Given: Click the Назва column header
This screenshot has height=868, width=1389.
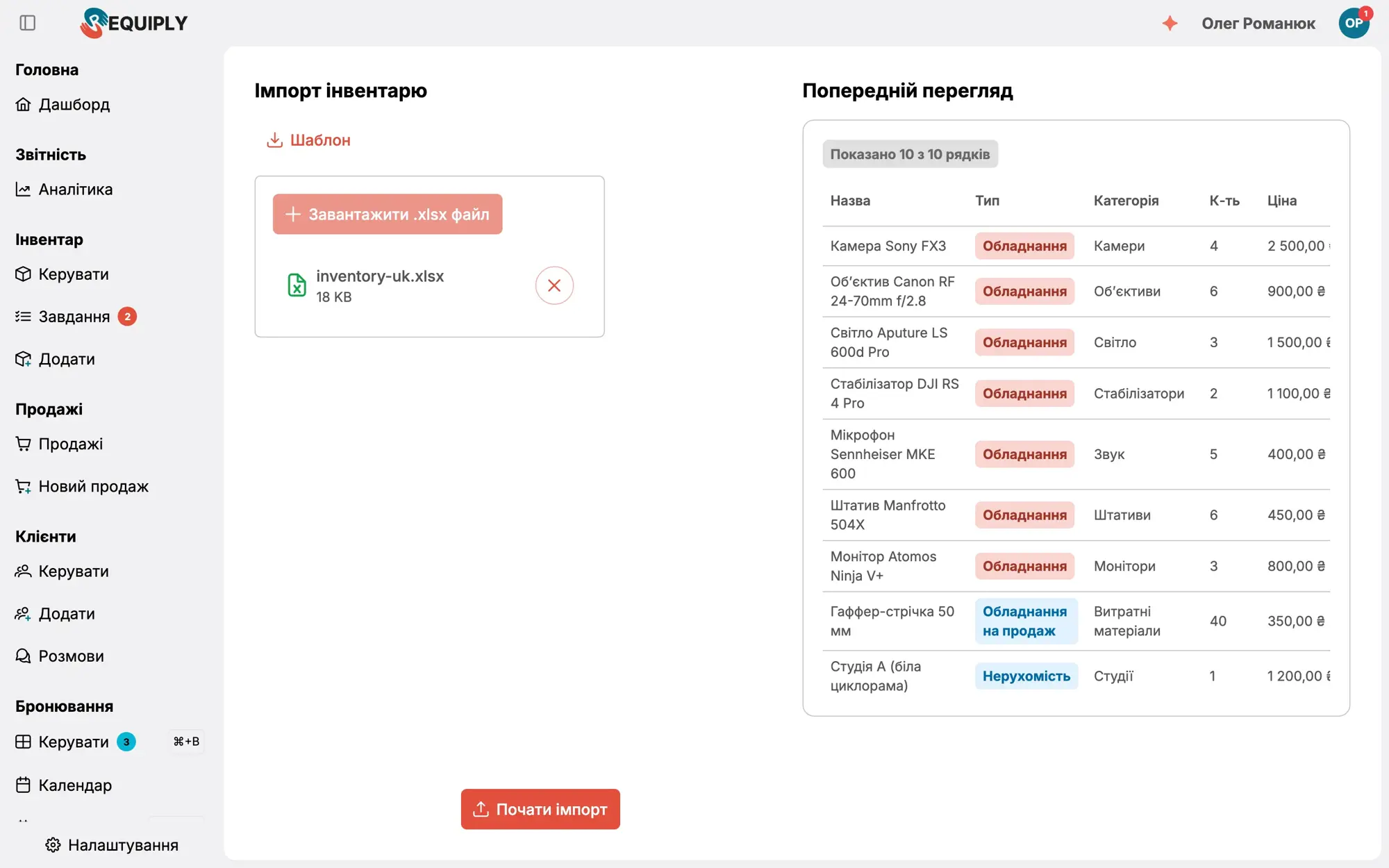Looking at the screenshot, I should 850,201.
